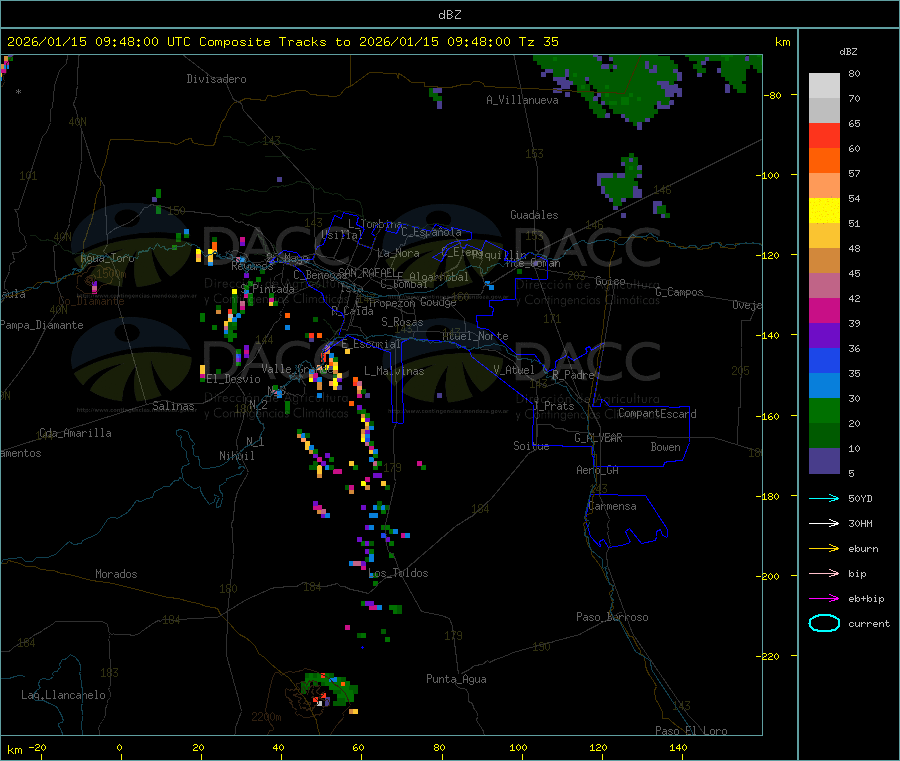Click the white 30HM track arrow in legend
Screen dimensions: 900x761
[x=824, y=523]
